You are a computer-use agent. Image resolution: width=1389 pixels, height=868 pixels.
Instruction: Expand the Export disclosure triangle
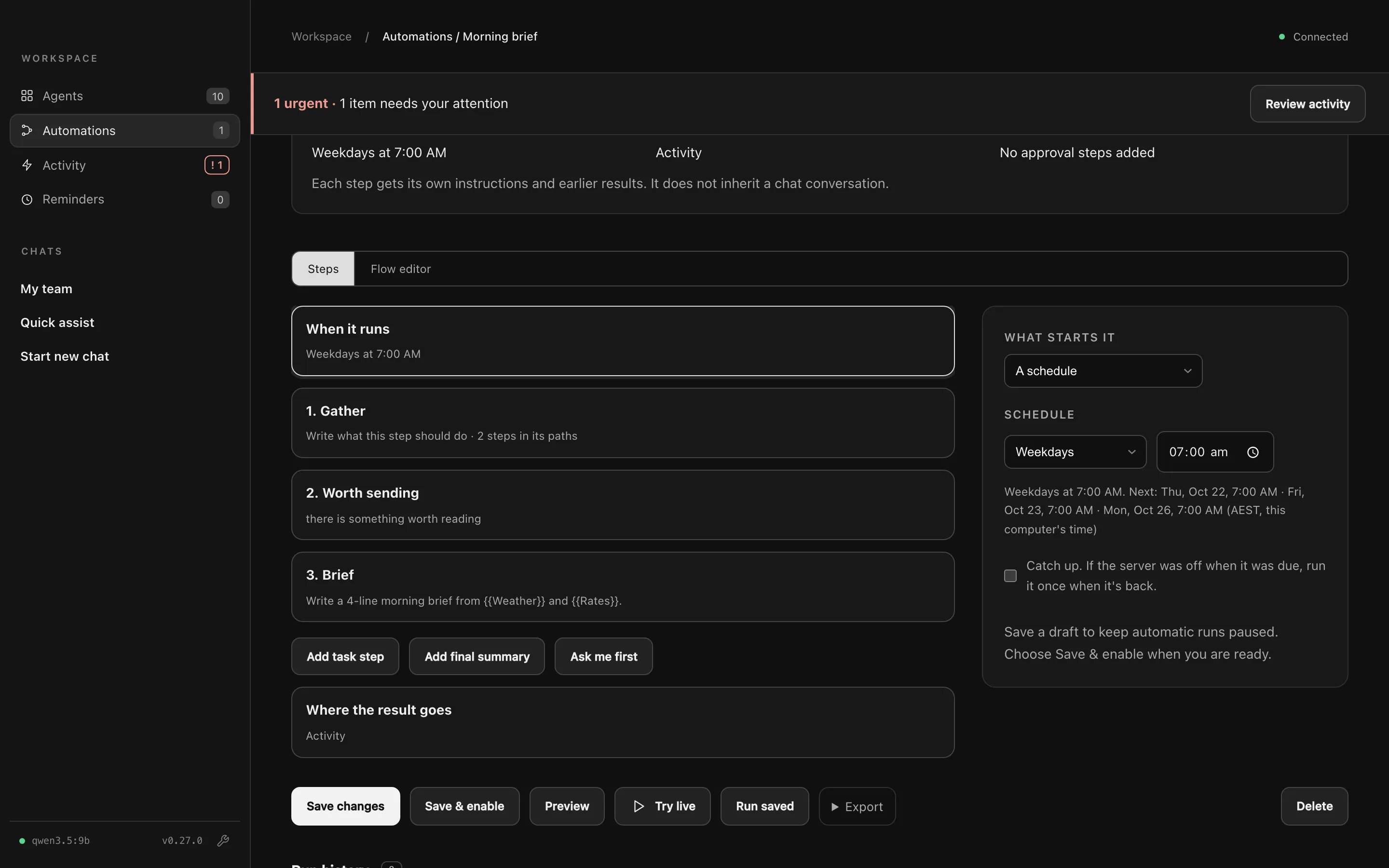[835, 807]
